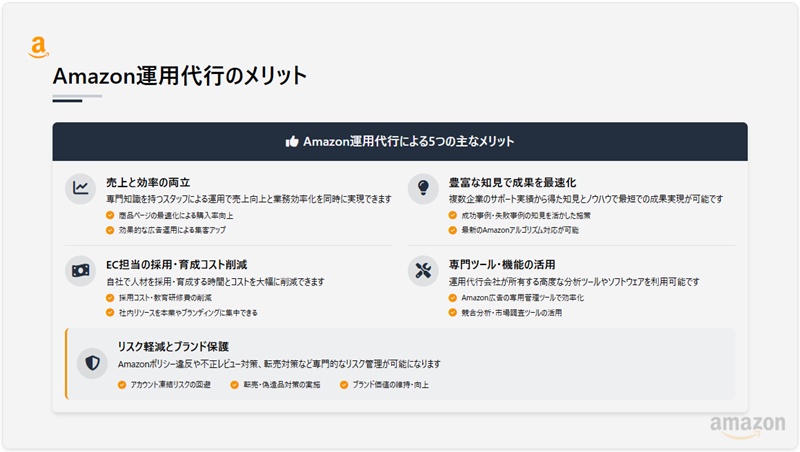
Task: Click the check mark before 競合分析・市場調査ツールの活用
Action: point(453,312)
